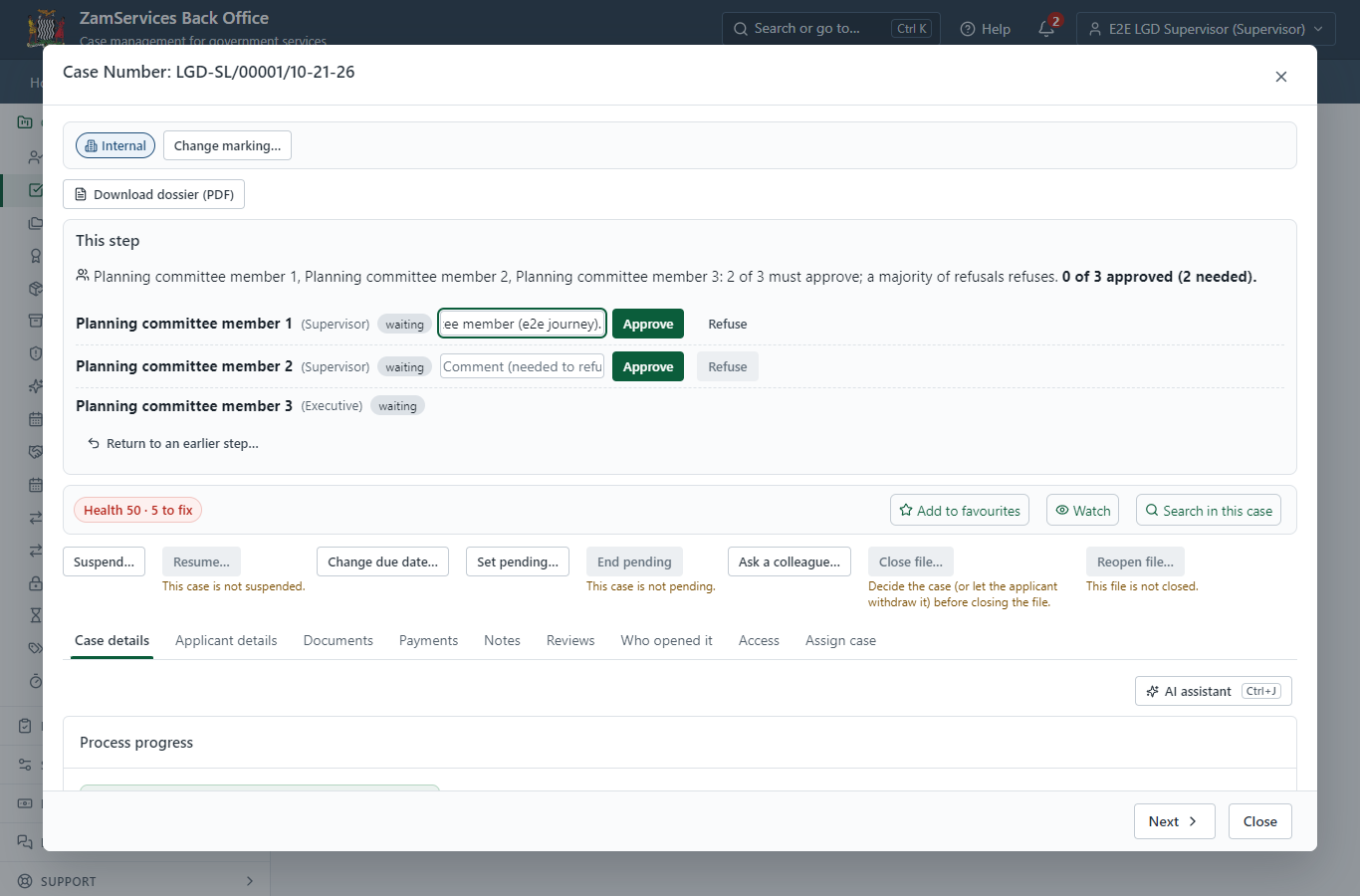Click Change due date
The height and width of the screenshot is (896, 1360).
click(x=383, y=561)
